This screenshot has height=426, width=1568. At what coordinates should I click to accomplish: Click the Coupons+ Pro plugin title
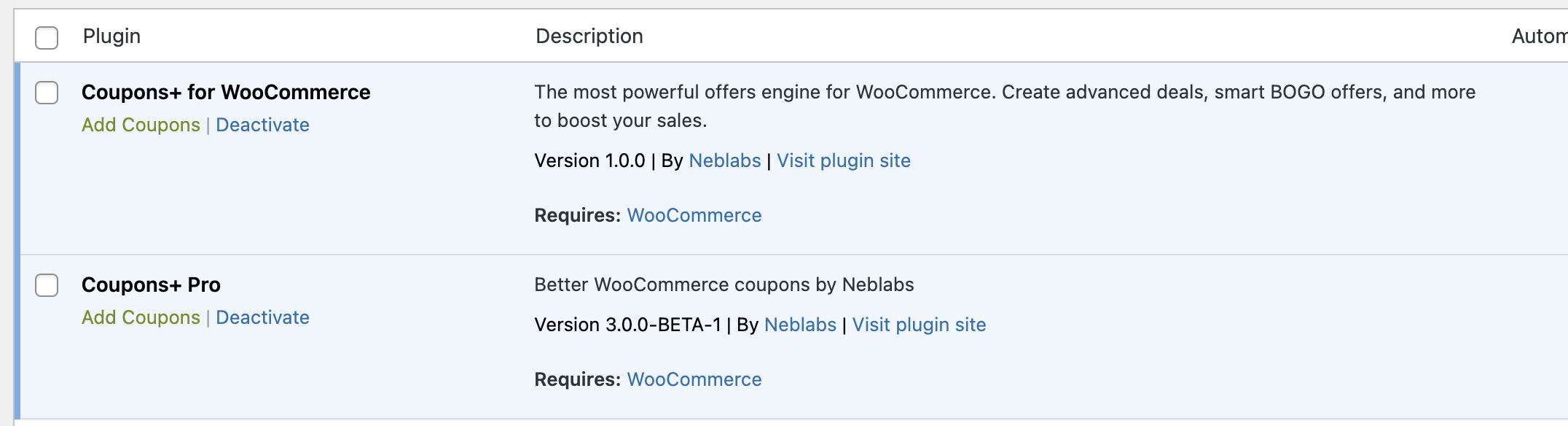(151, 284)
